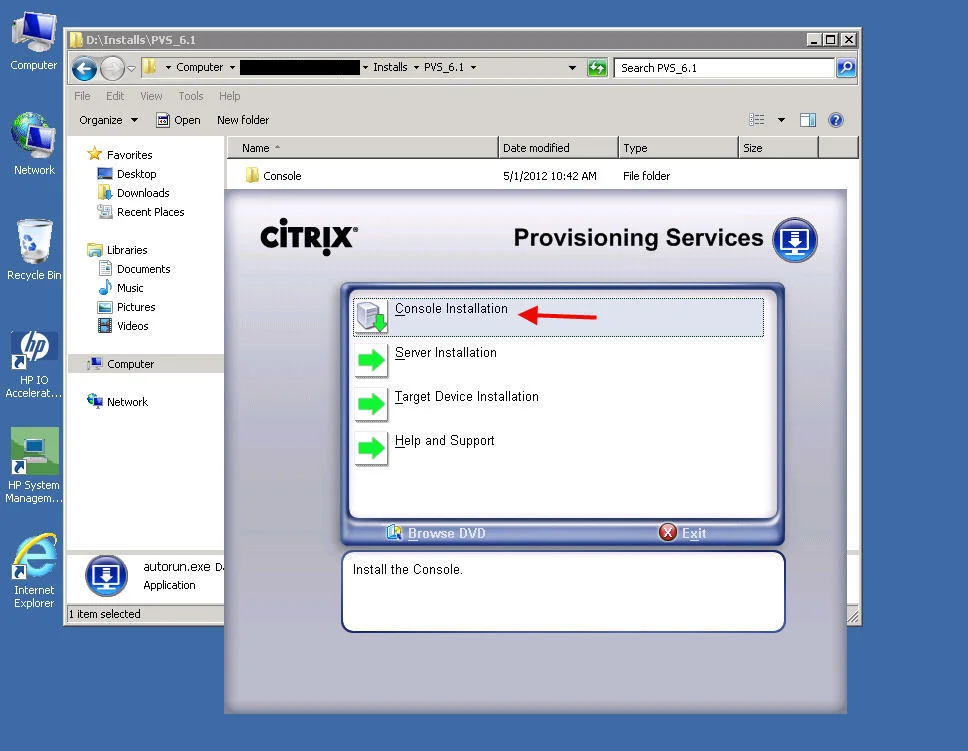
Task: Click the Target Device Installation arrow icon
Action: click(x=372, y=404)
